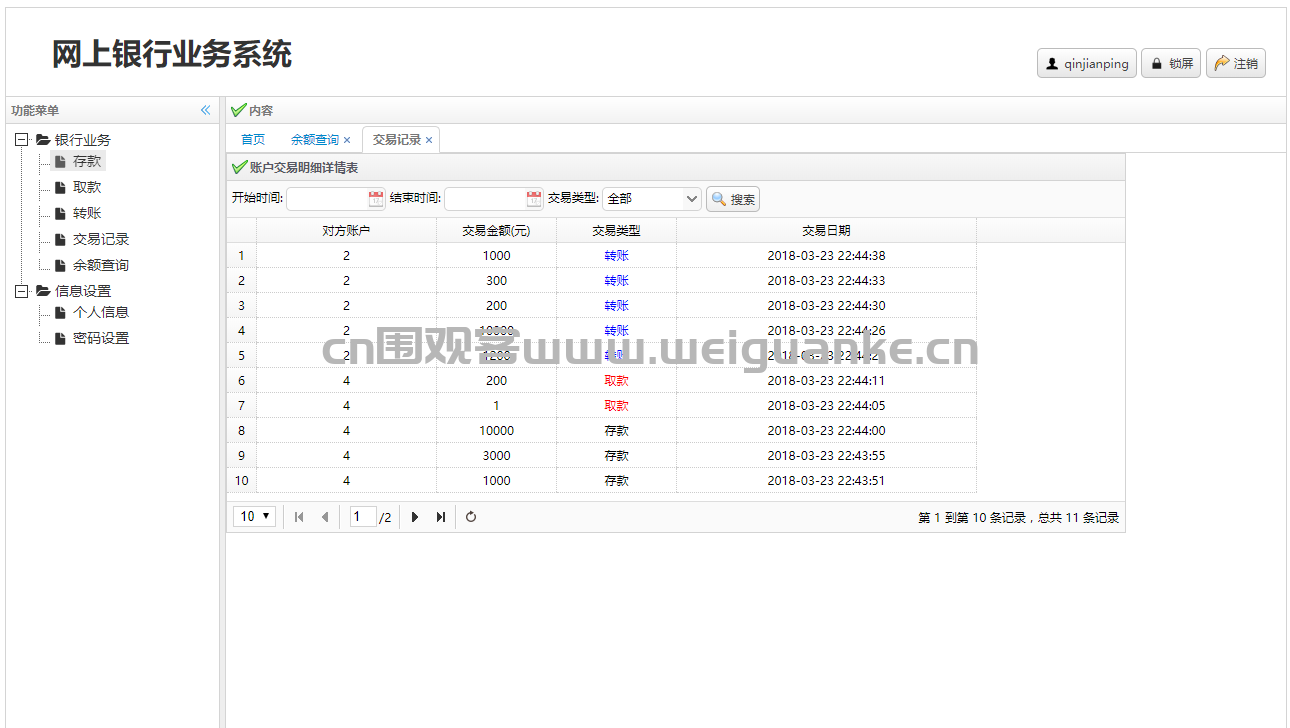
Task: Focus the 开始时间 date field
Action: point(327,199)
